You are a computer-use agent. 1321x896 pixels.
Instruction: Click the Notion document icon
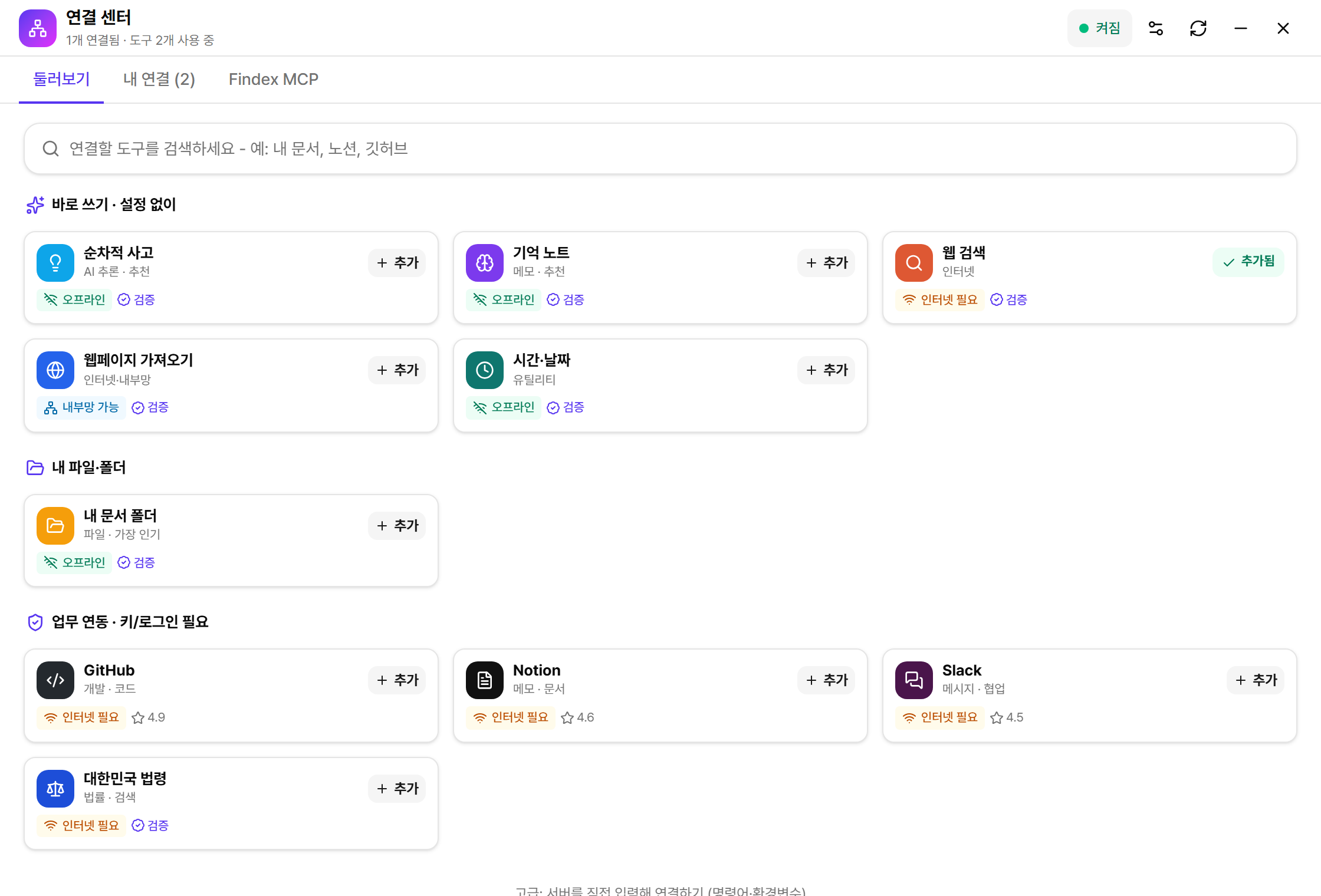point(485,680)
